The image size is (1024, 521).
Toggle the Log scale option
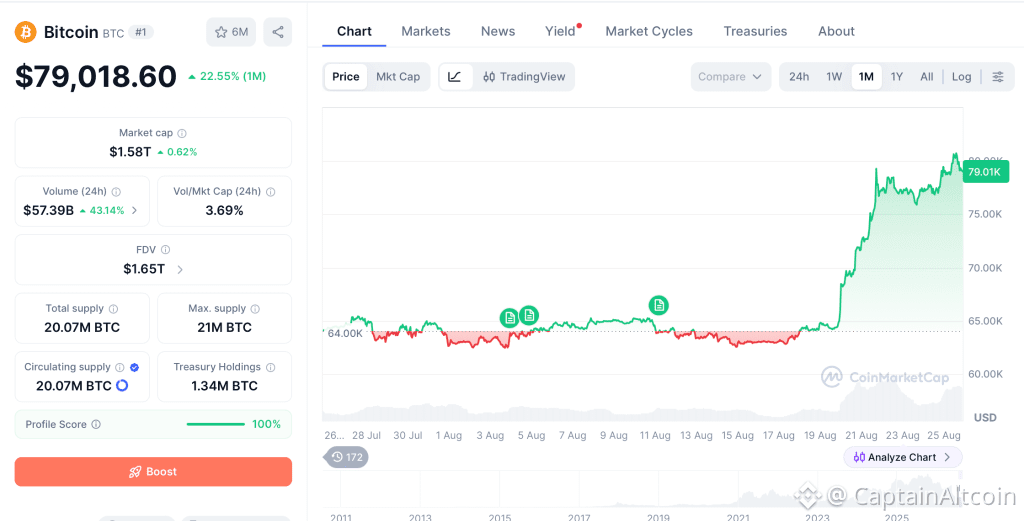pos(961,77)
